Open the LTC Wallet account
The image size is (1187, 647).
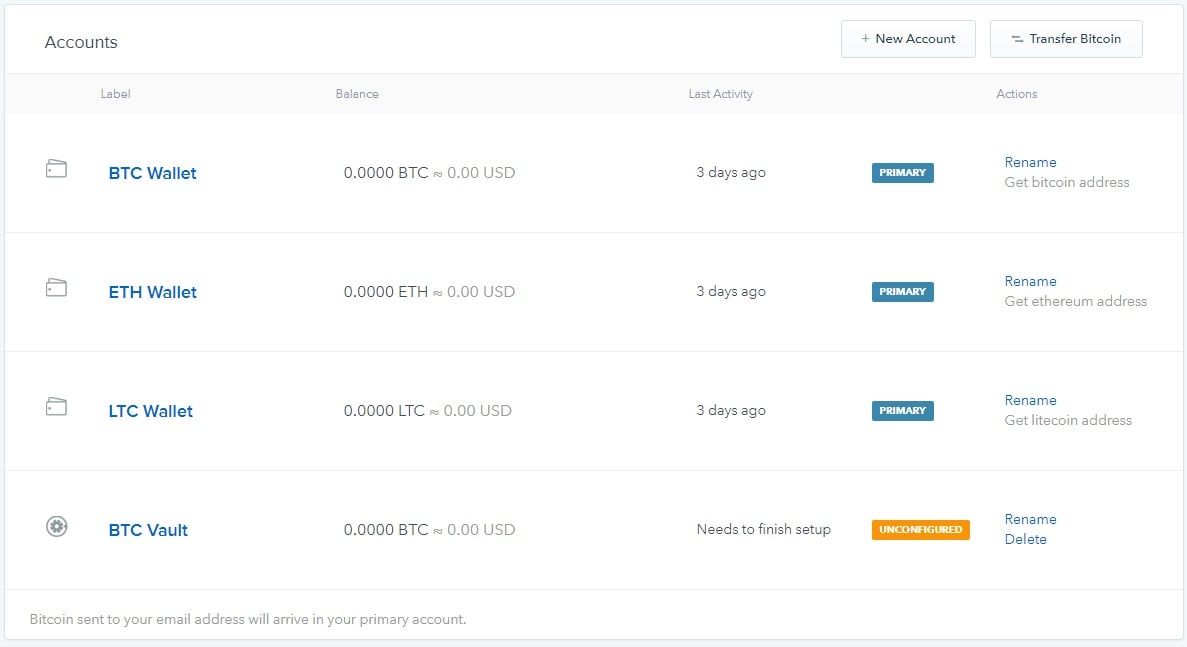151,411
